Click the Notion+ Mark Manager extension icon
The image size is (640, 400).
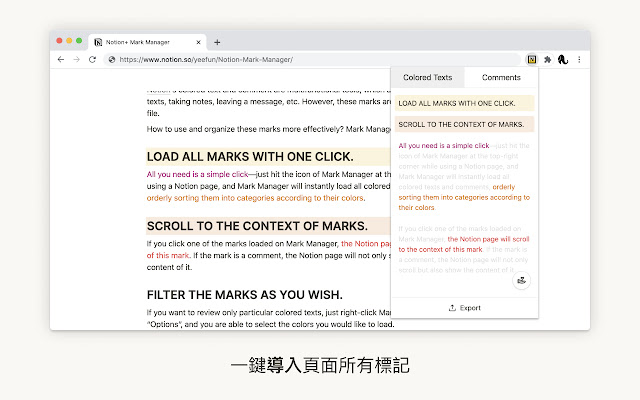(x=532, y=60)
